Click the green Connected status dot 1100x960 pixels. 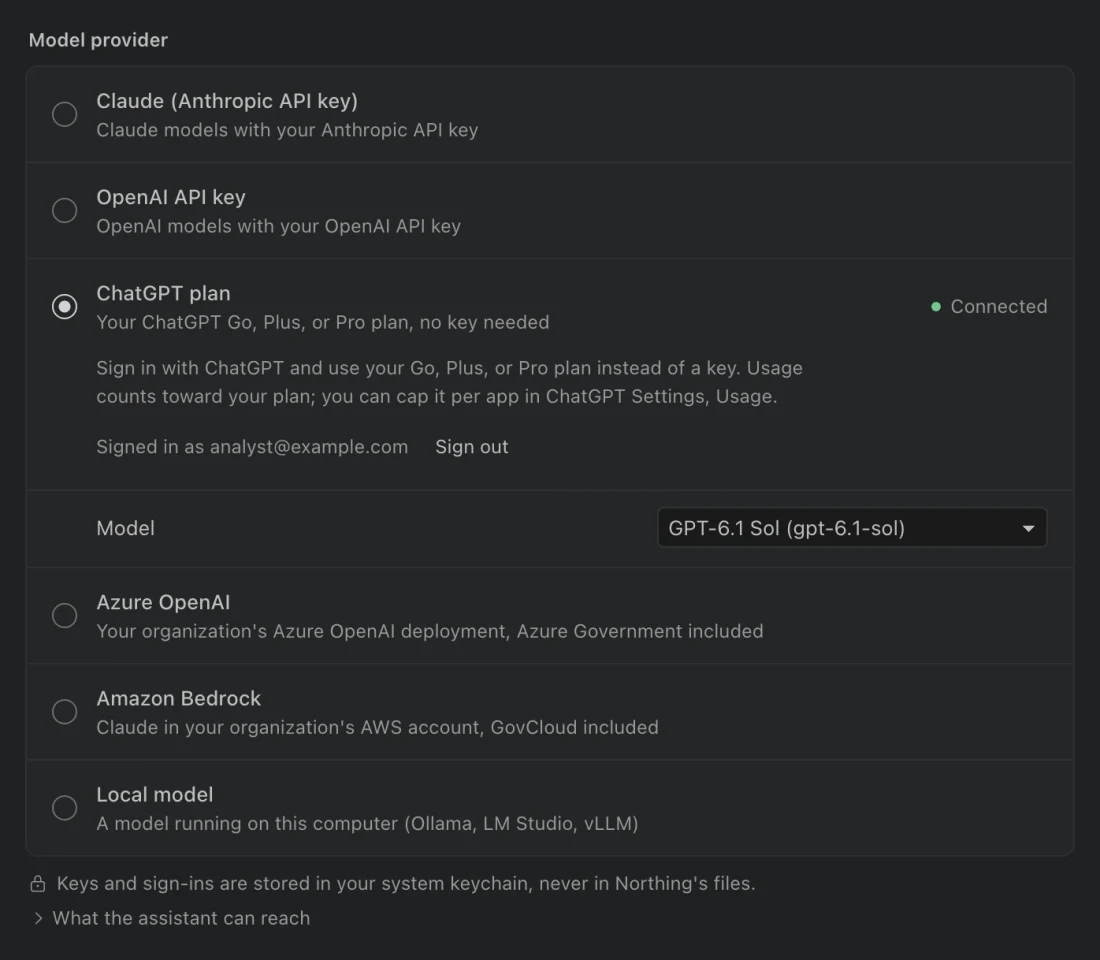coord(935,307)
